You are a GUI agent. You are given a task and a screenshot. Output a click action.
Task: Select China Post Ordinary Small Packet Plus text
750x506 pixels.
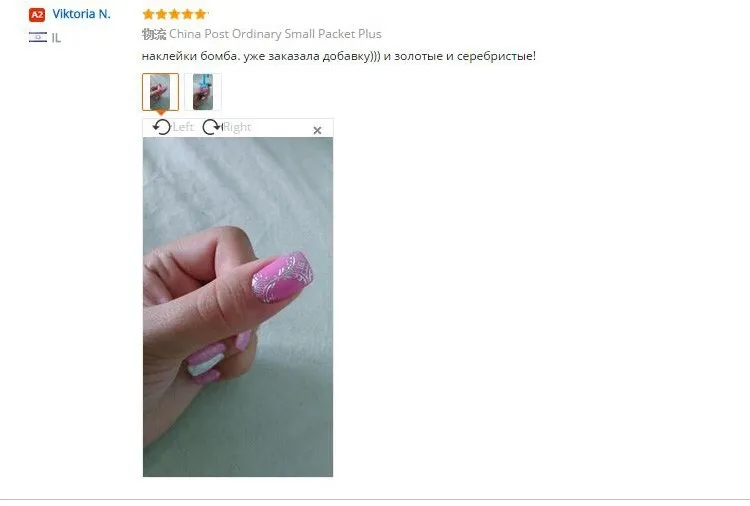point(275,34)
